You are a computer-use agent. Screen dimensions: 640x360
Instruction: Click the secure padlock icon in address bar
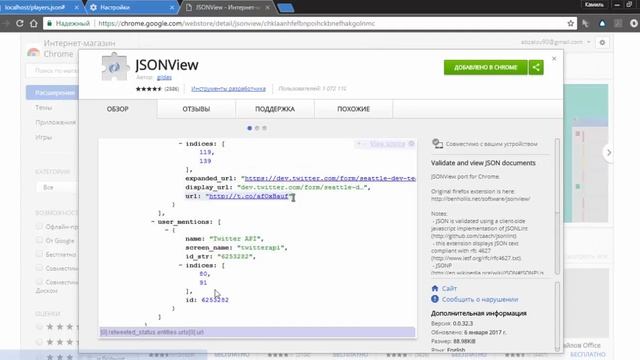click(x=49, y=24)
